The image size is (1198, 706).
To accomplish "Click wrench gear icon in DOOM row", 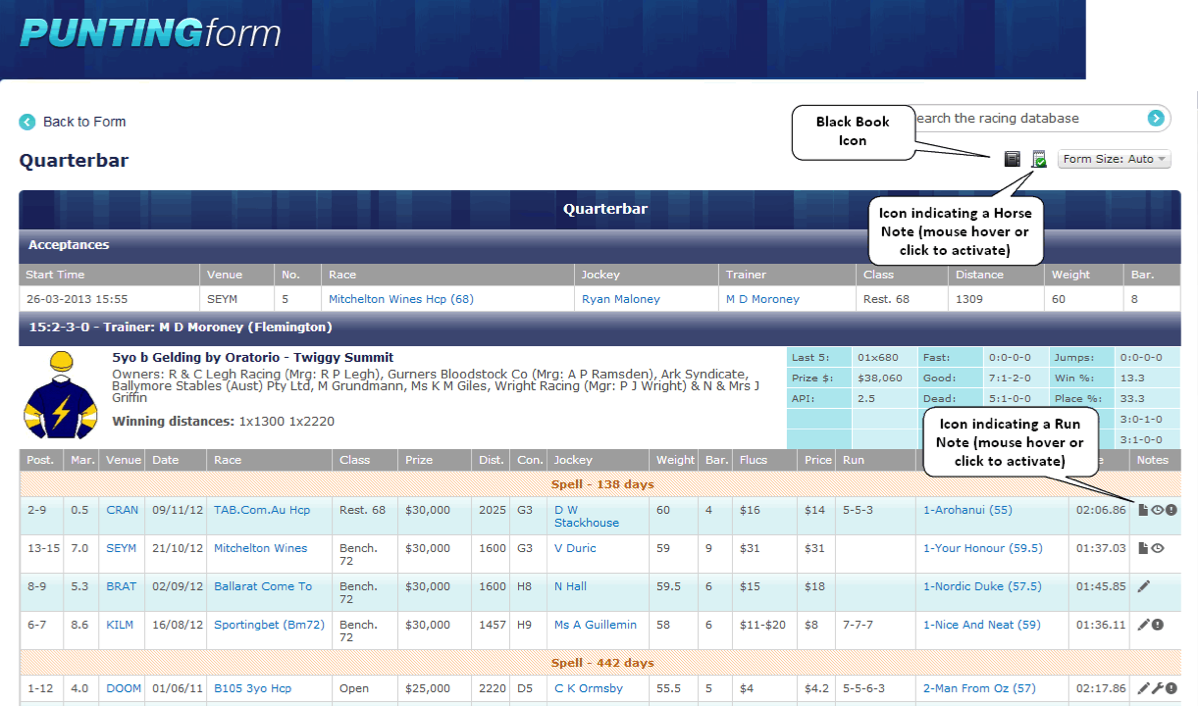I will (1157, 688).
